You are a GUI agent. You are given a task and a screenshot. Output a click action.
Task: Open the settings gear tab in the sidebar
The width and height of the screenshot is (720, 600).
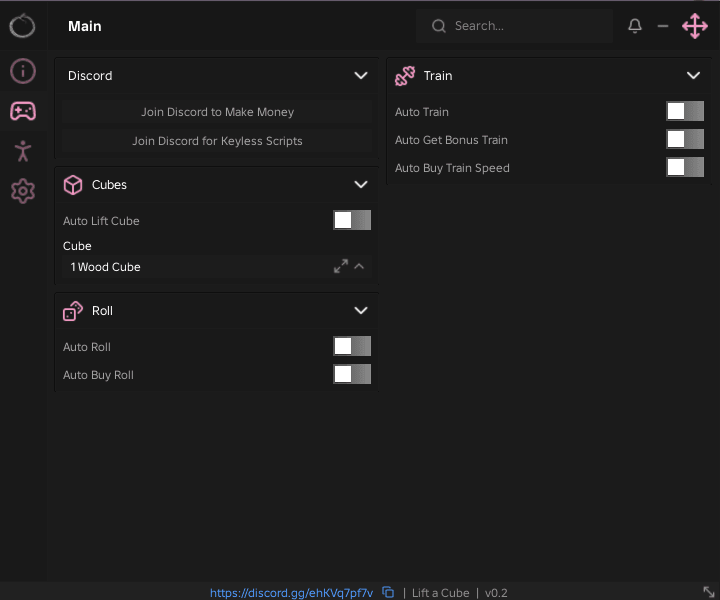click(x=23, y=191)
